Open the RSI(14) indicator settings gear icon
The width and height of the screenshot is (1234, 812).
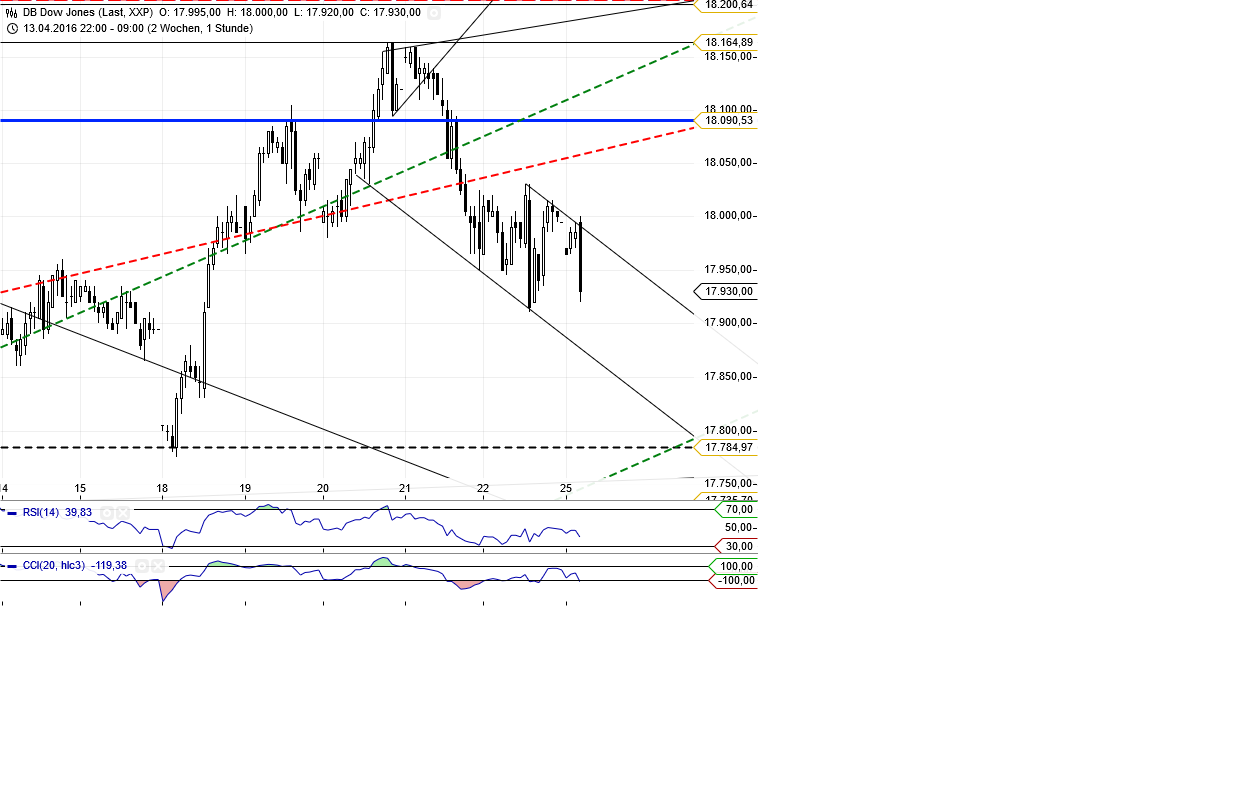[x=107, y=512]
